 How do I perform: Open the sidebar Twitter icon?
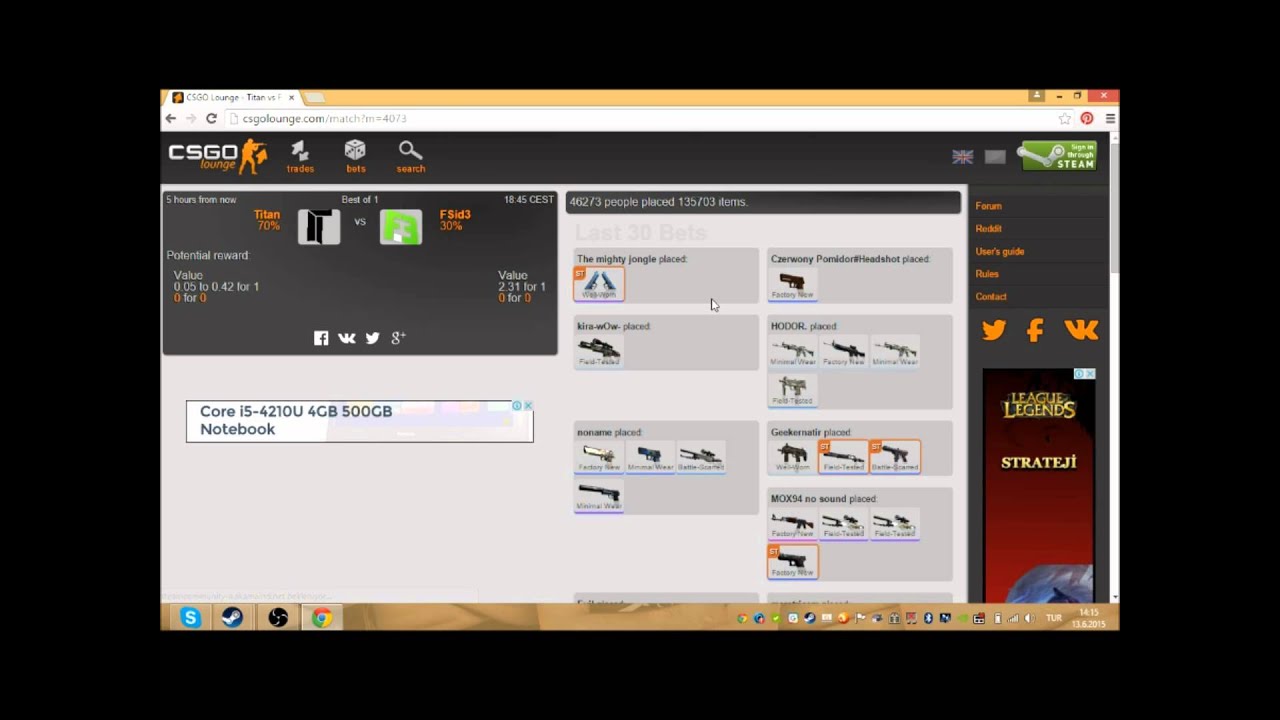[x=994, y=330]
